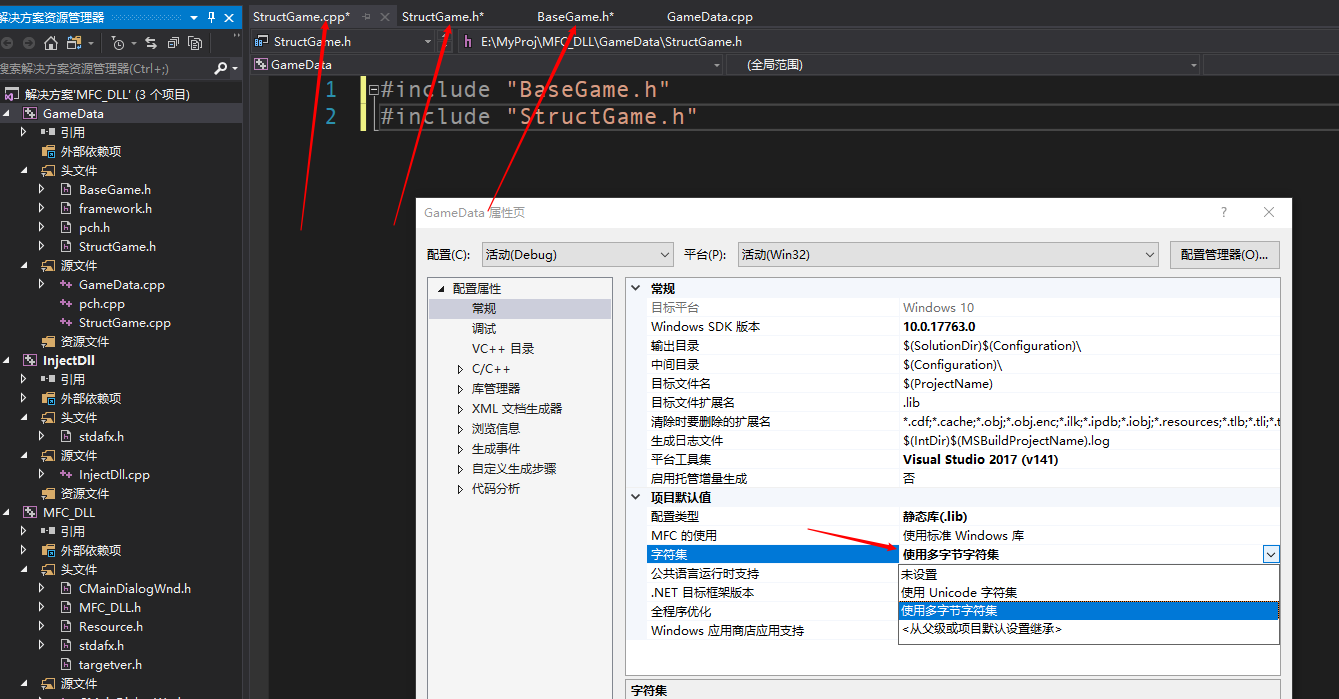1339x699 pixels.
Task: Click the MFC_DLL project icon in tree
Action: [x=30, y=512]
